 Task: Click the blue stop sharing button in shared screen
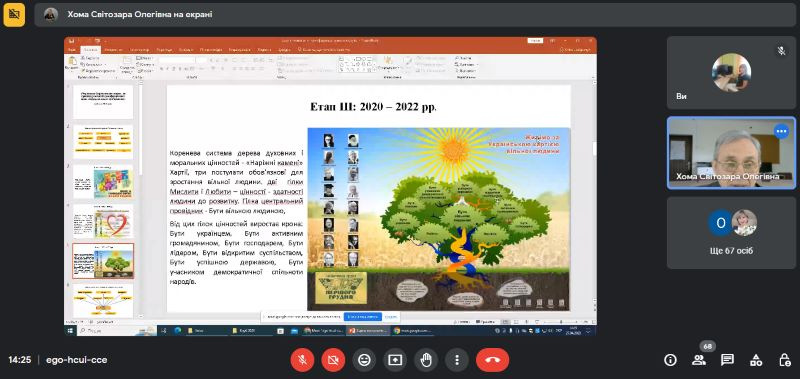pyautogui.click(x=362, y=317)
